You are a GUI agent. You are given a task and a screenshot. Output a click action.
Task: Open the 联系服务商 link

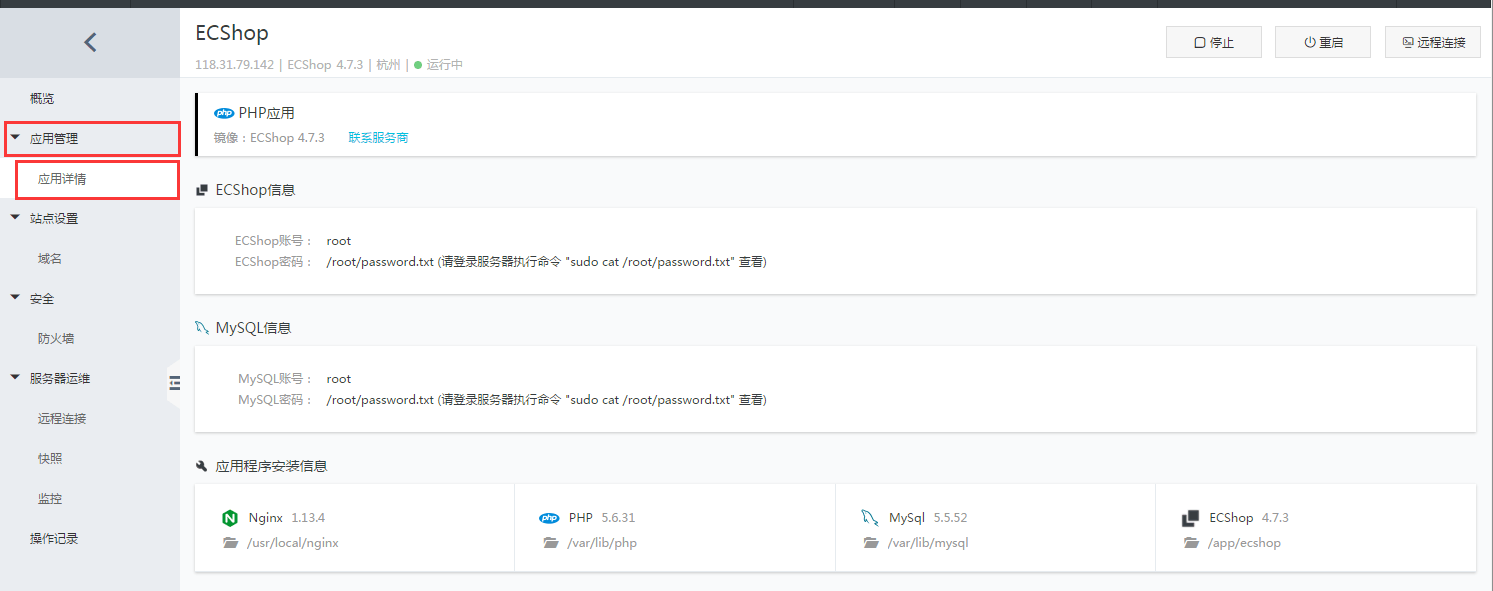pyautogui.click(x=378, y=138)
